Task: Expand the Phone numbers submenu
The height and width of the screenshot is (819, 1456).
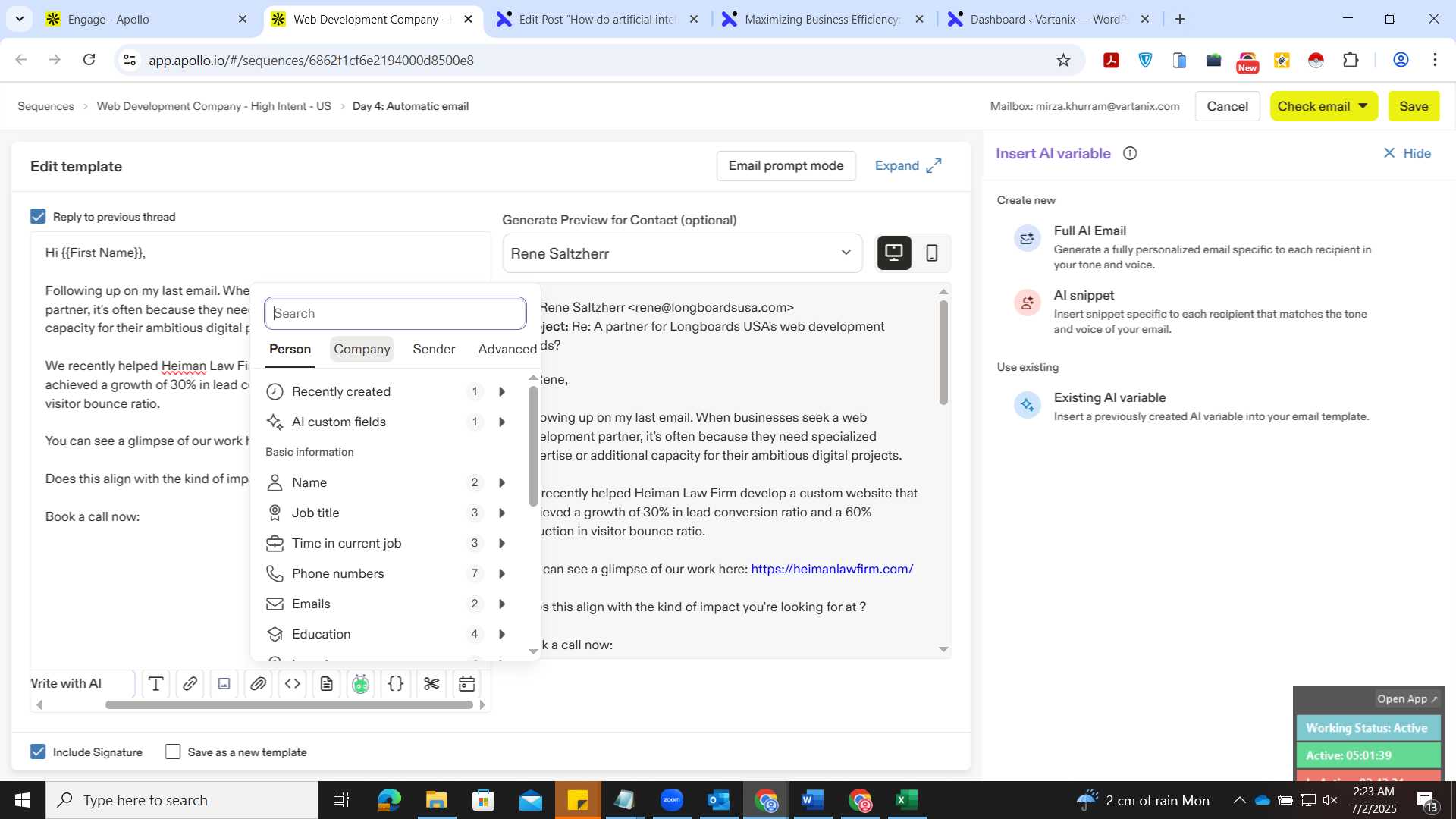Action: click(x=502, y=573)
